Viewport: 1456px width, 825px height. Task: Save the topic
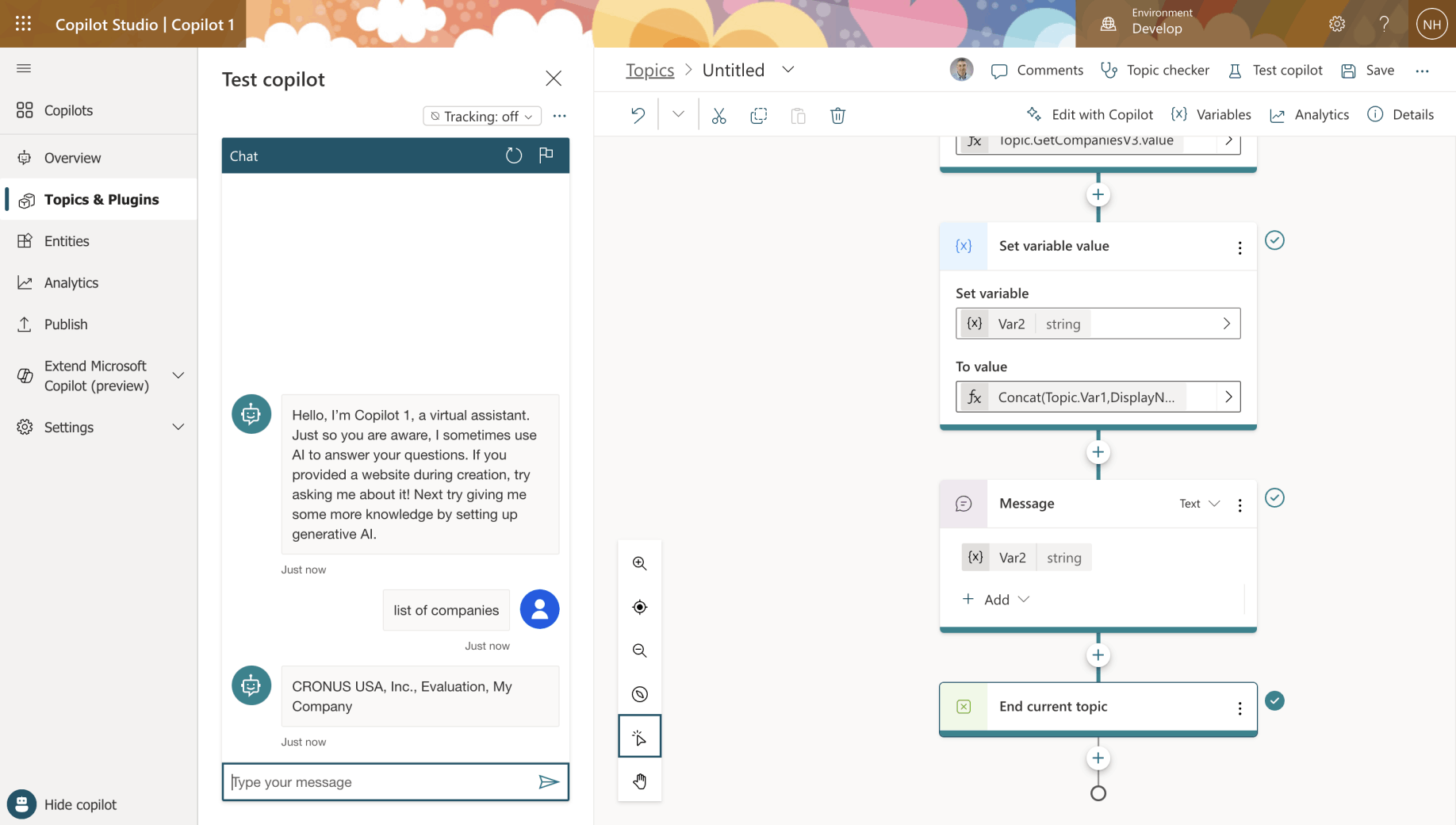pos(1368,71)
